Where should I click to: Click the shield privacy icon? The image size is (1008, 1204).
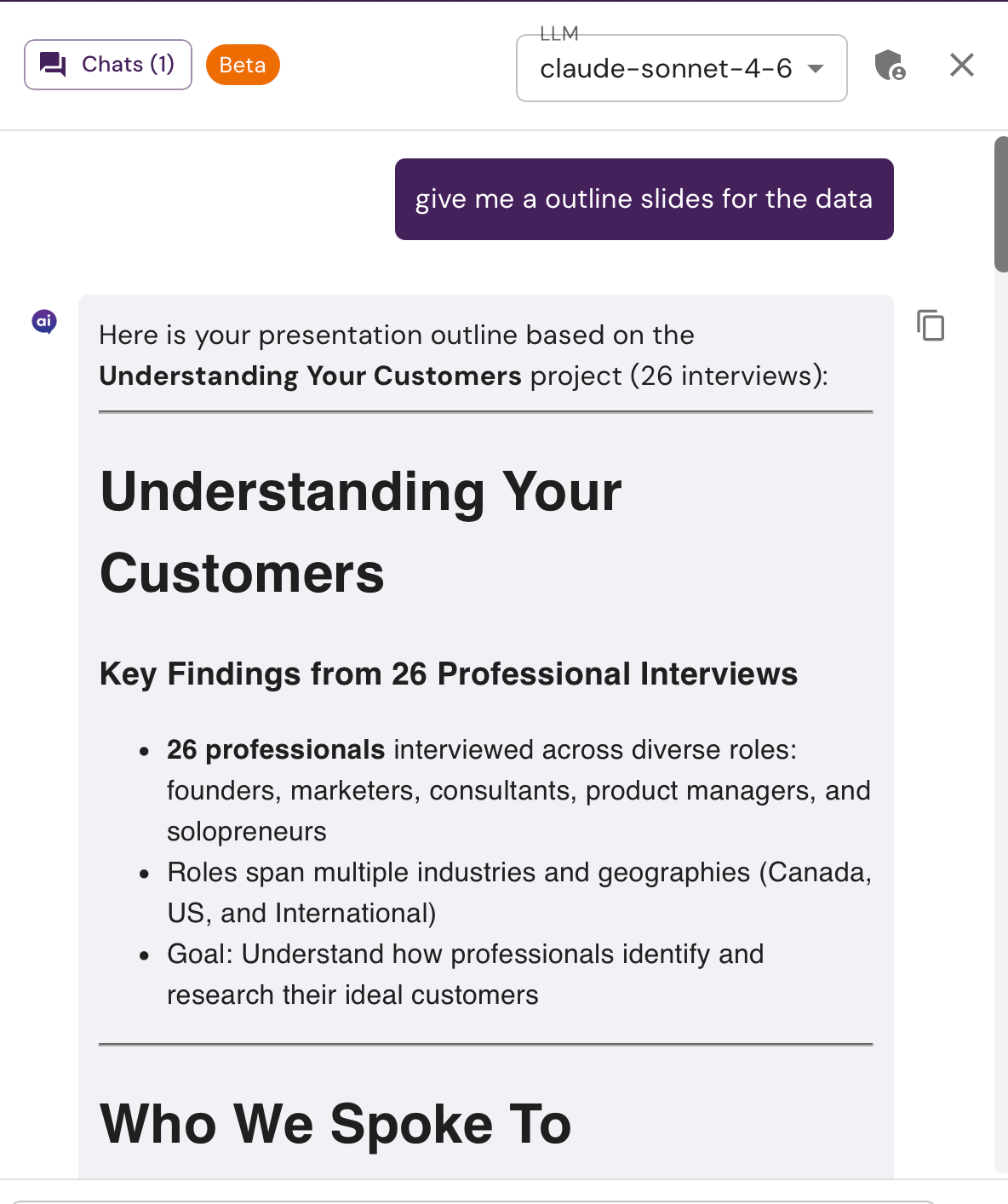click(x=891, y=65)
